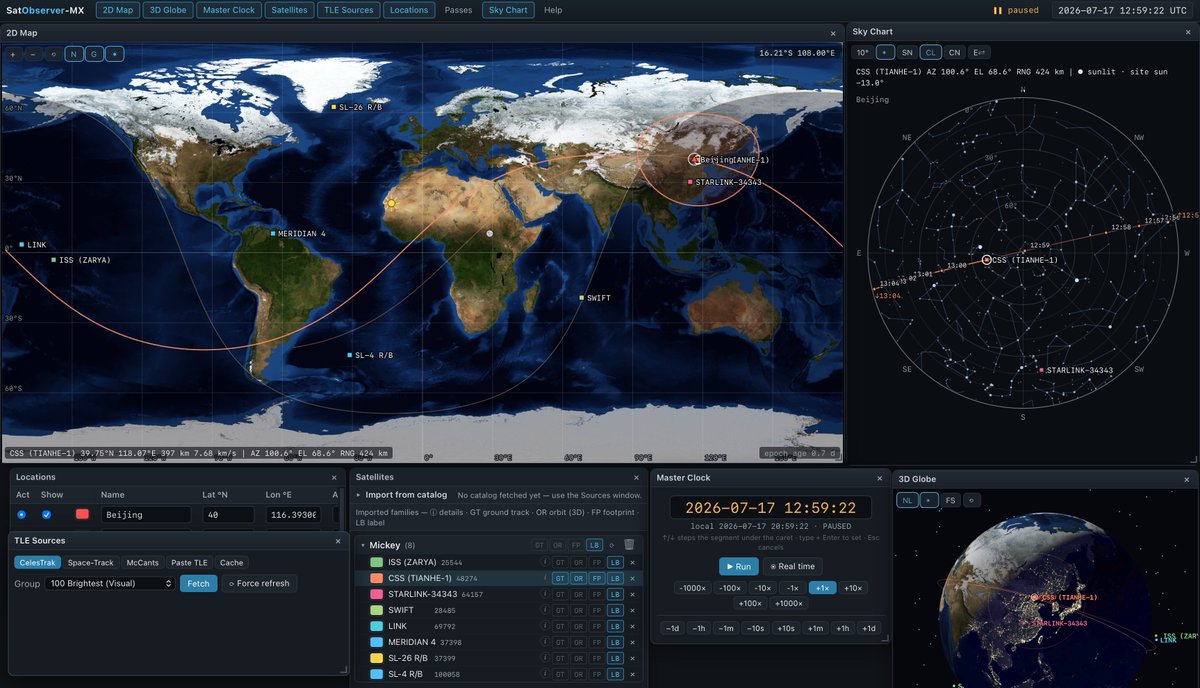Click the CSS (TIANHE-1) orange color swatch

tap(376, 578)
